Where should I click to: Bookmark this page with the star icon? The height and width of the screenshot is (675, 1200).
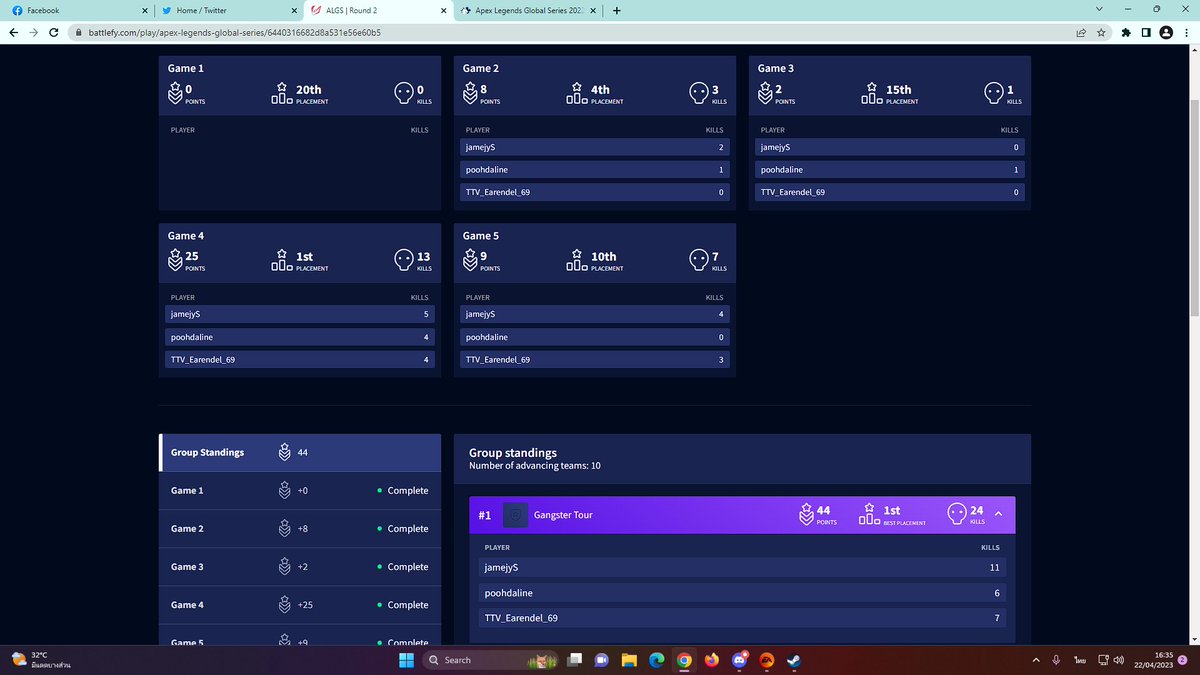tap(1101, 32)
